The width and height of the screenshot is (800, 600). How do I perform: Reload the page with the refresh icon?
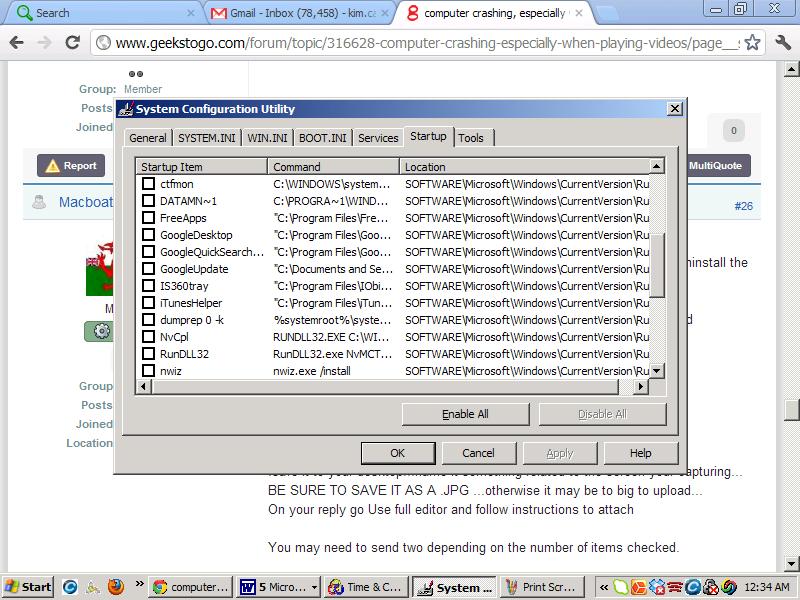click(72, 42)
